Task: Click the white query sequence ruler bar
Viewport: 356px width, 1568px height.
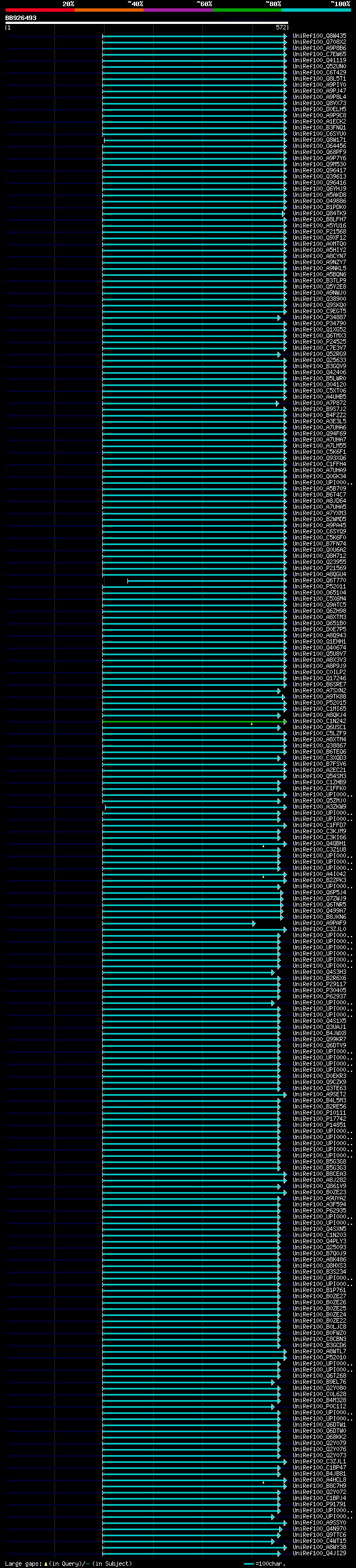Action: tap(147, 22)
